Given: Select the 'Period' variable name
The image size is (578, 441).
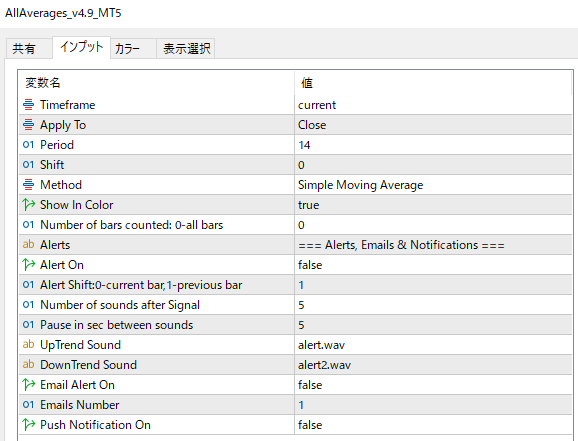Looking at the screenshot, I should [57, 145].
